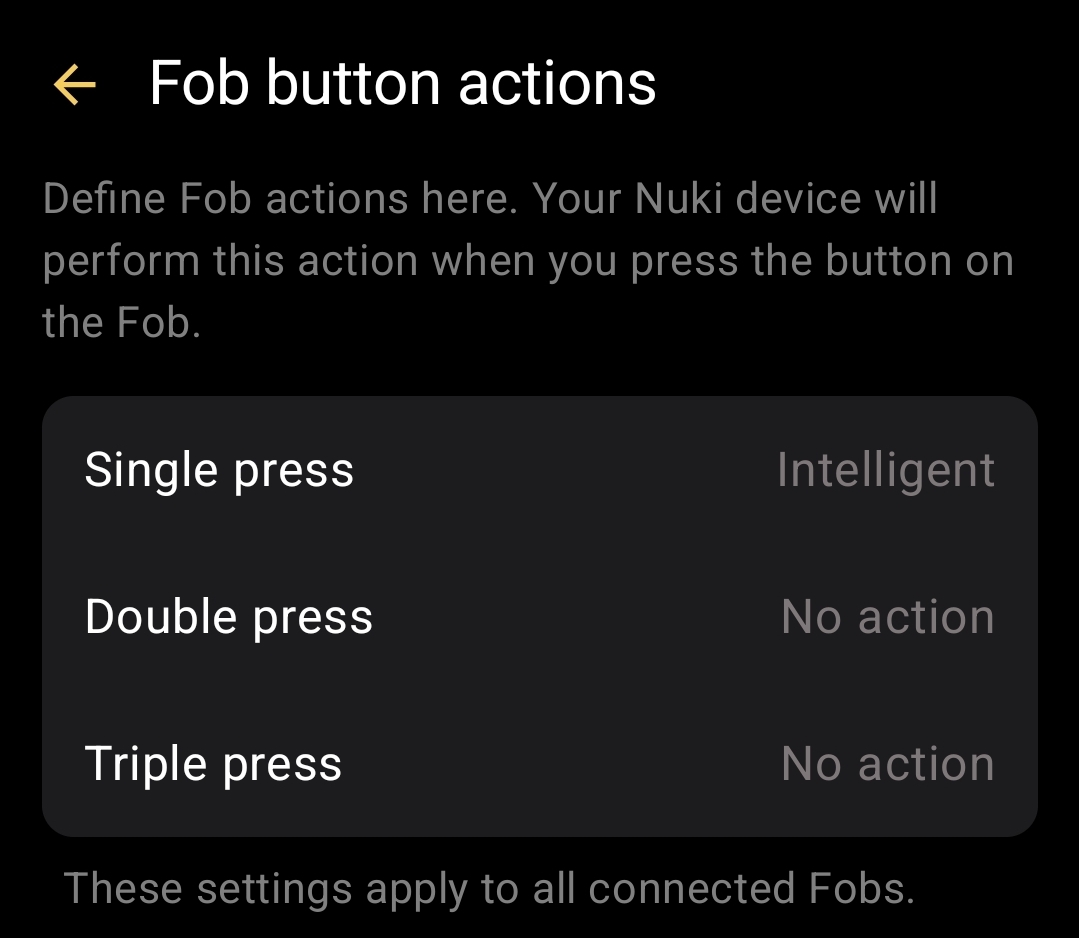Image resolution: width=1079 pixels, height=938 pixels.
Task: Open the Double press "No action" value
Action: [x=887, y=617]
